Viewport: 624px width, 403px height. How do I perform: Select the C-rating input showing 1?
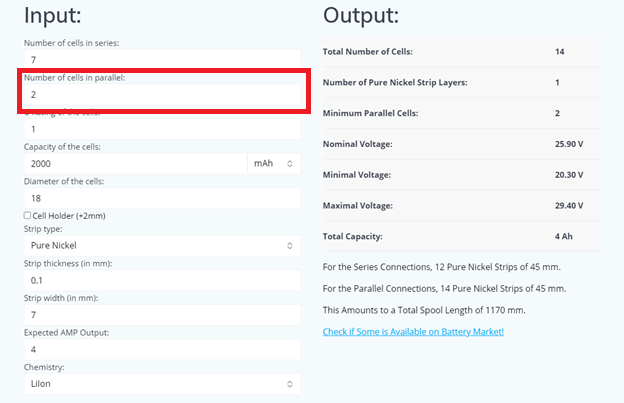pyautogui.click(x=160, y=129)
